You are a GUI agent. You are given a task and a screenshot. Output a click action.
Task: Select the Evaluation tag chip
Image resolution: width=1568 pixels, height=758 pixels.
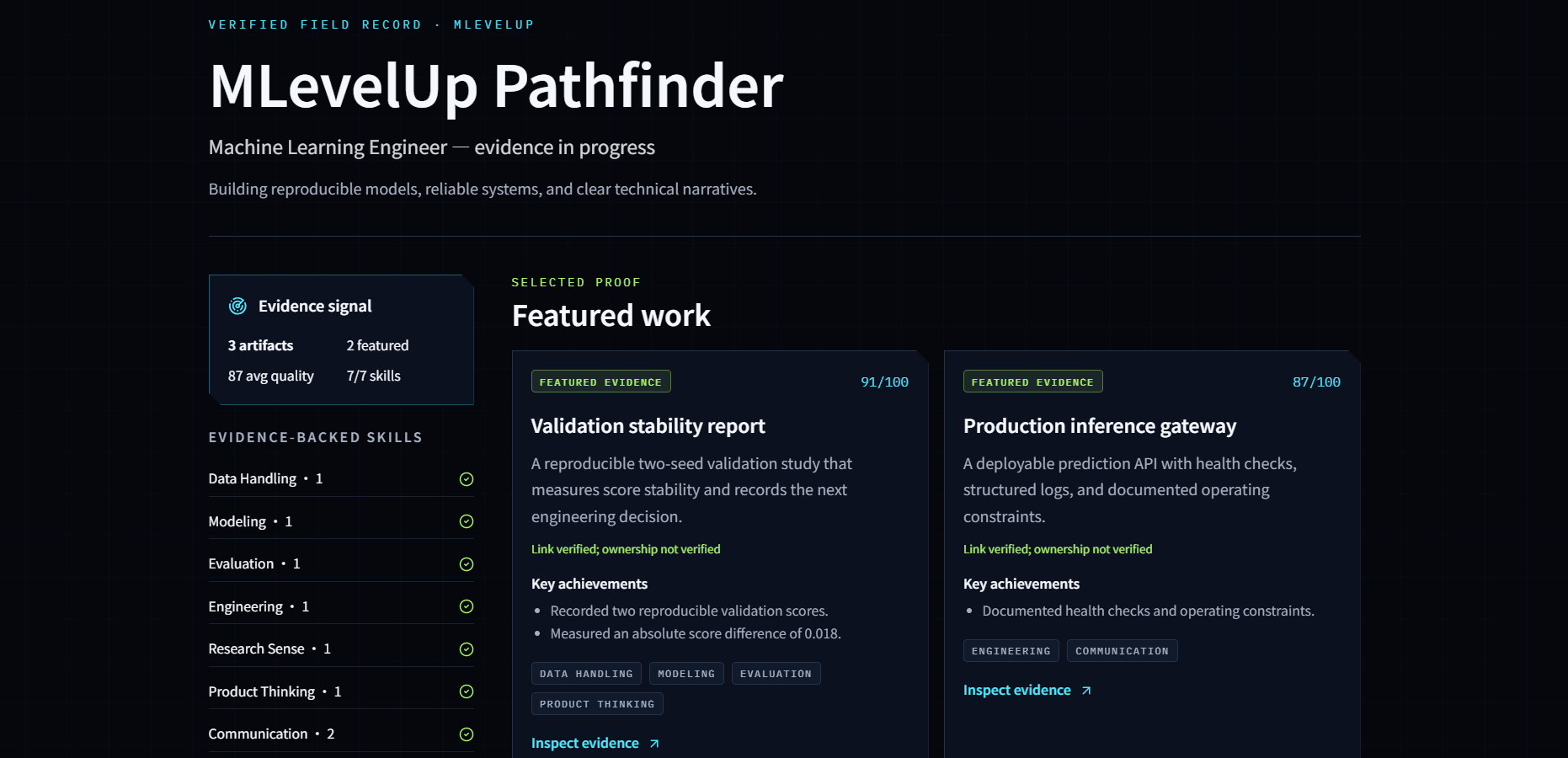776,674
